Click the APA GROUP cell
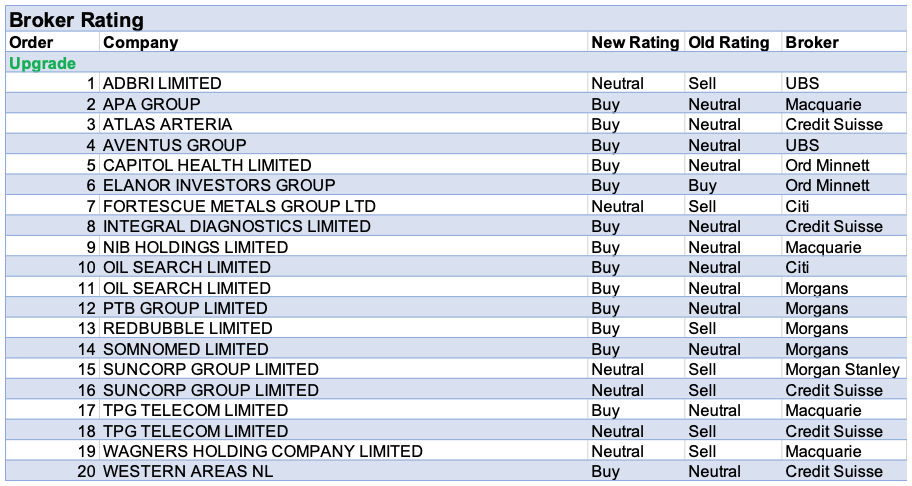 click(152, 104)
